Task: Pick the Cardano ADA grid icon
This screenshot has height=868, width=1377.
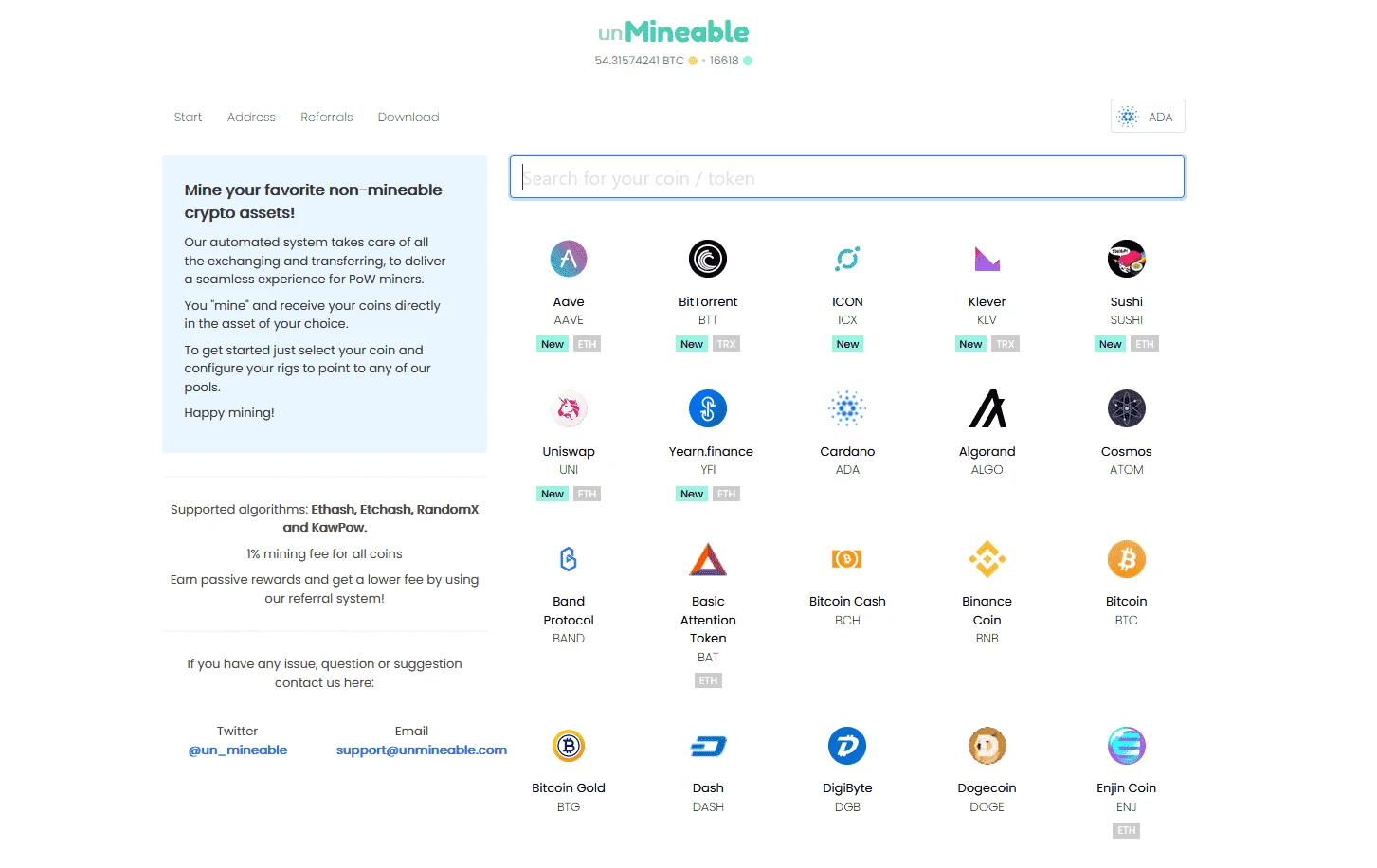Action: [847, 408]
